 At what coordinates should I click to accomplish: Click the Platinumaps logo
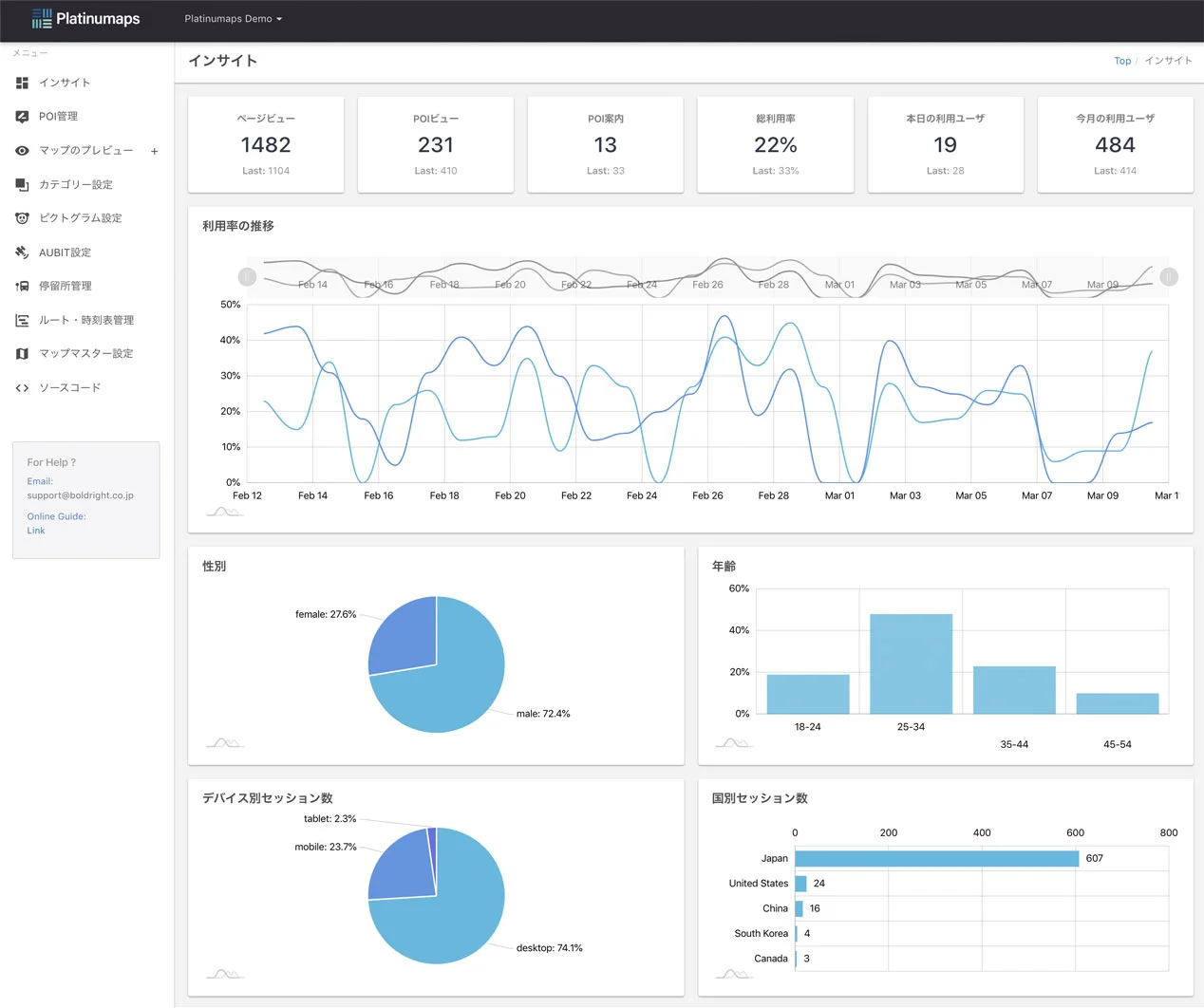pos(85,19)
